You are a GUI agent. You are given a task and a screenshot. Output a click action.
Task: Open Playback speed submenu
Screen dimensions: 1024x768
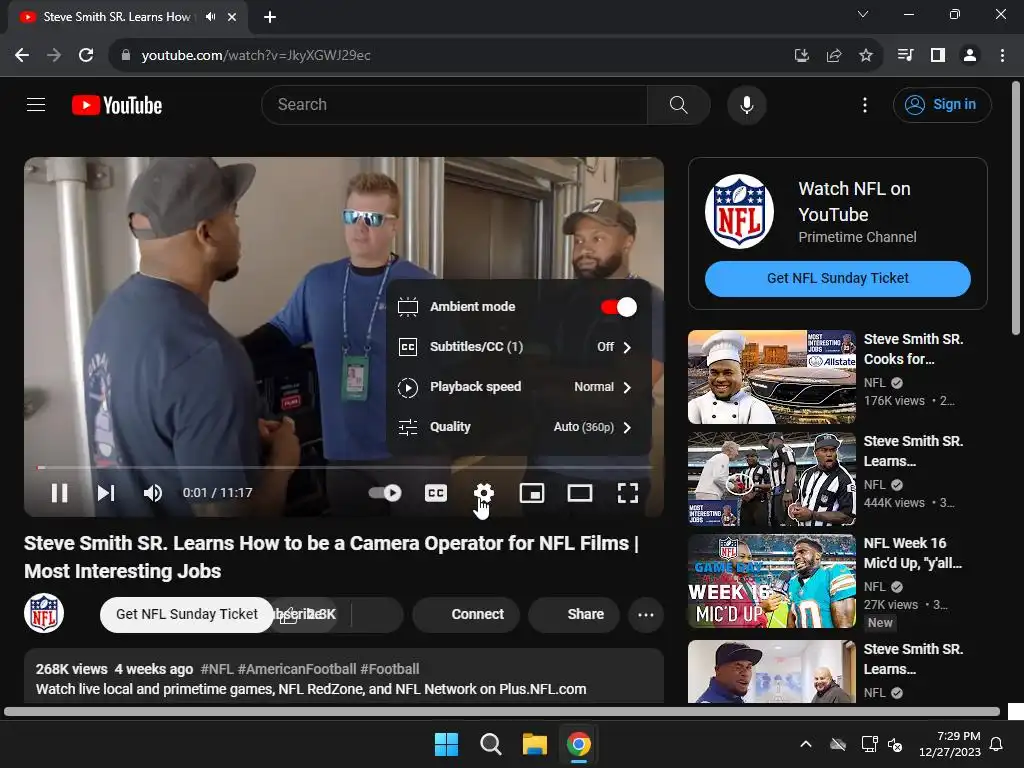[519, 387]
